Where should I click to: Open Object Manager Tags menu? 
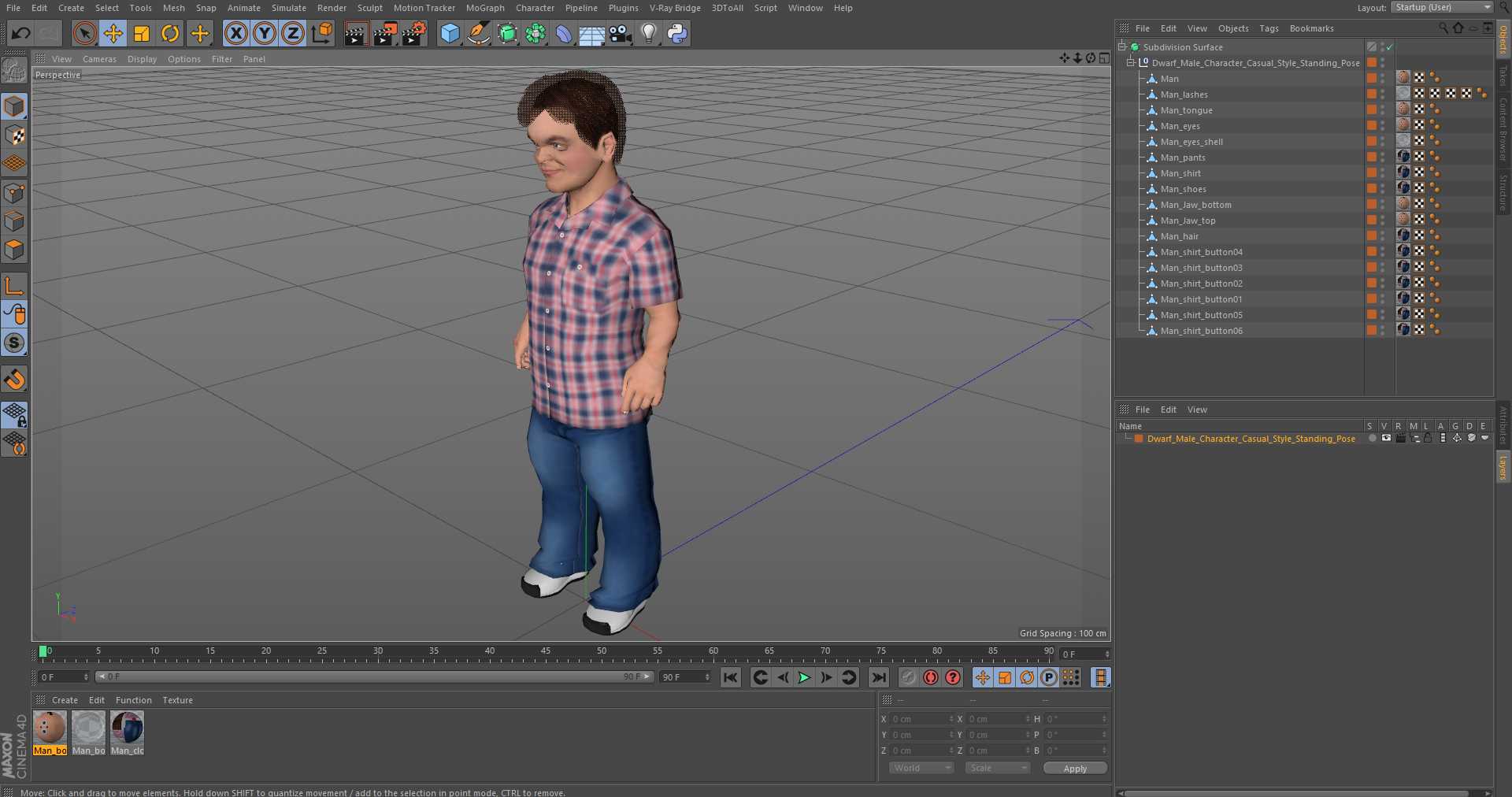[x=1269, y=28]
